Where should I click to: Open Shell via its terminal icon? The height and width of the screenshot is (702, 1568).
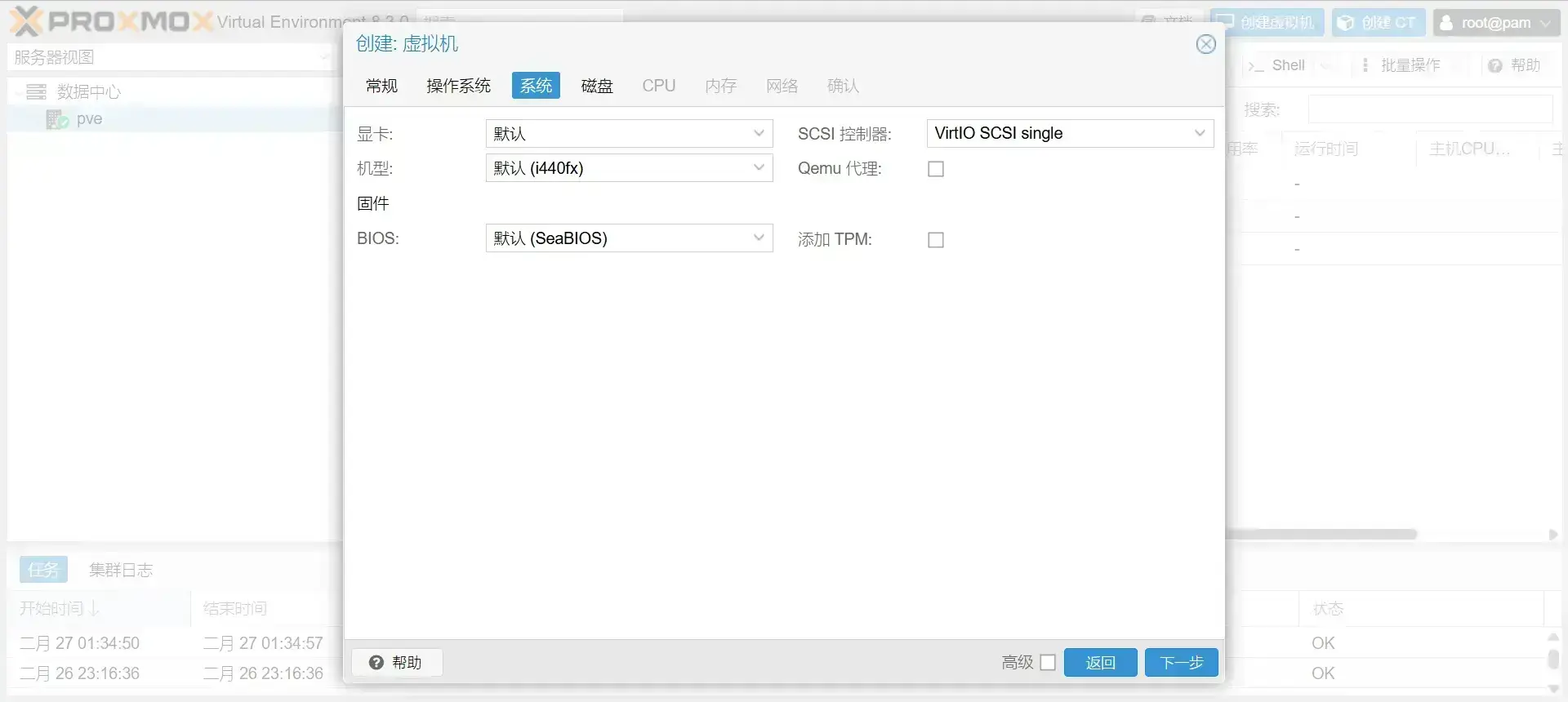click(1255, 66)
